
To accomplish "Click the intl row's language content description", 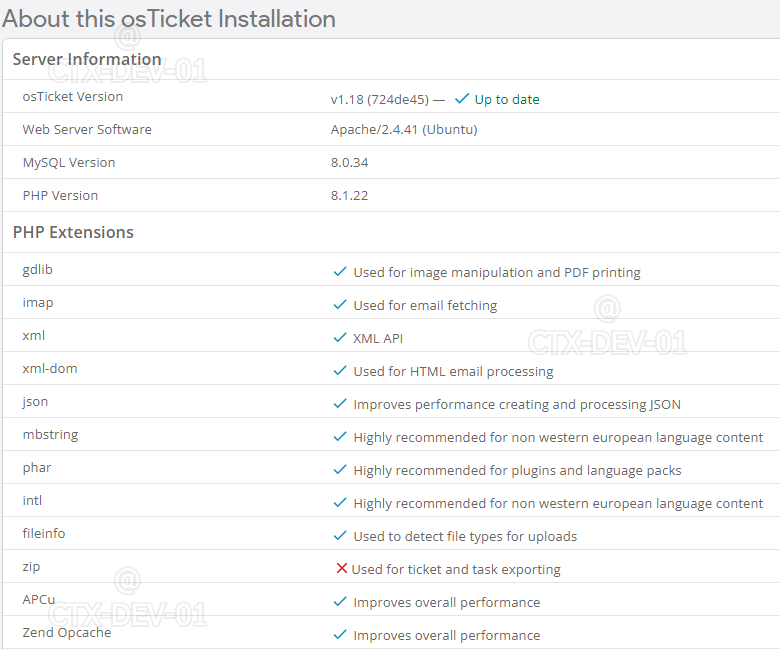I will pos(558,503).
